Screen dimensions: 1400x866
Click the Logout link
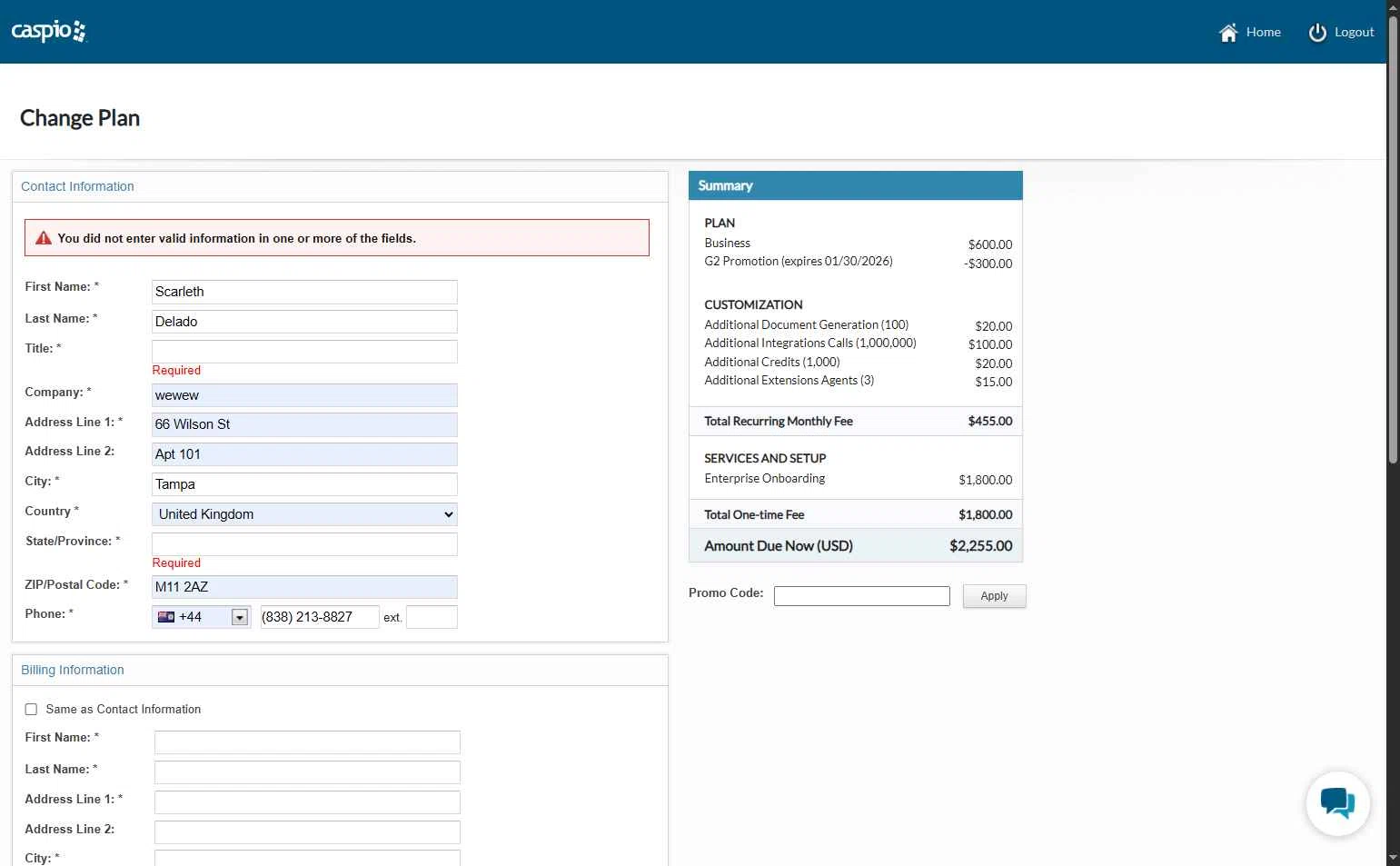1354,32
